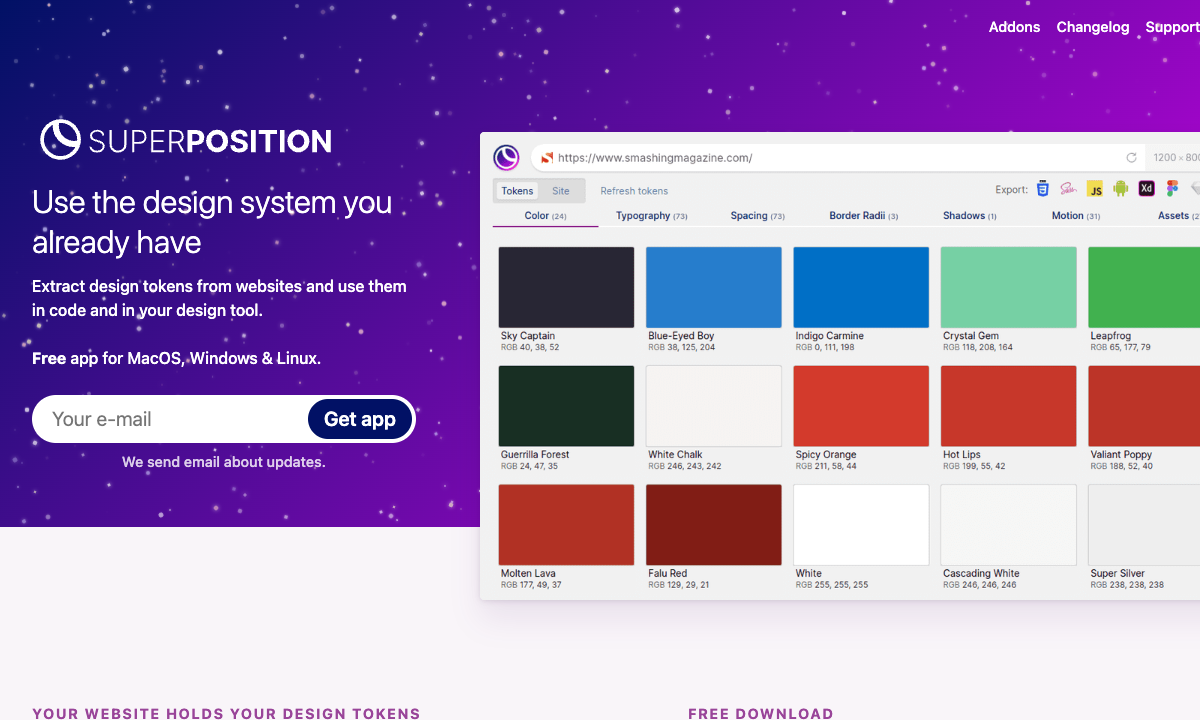Open the Spacing tab
Screen dimensions: 1200x720
[757, 216]
